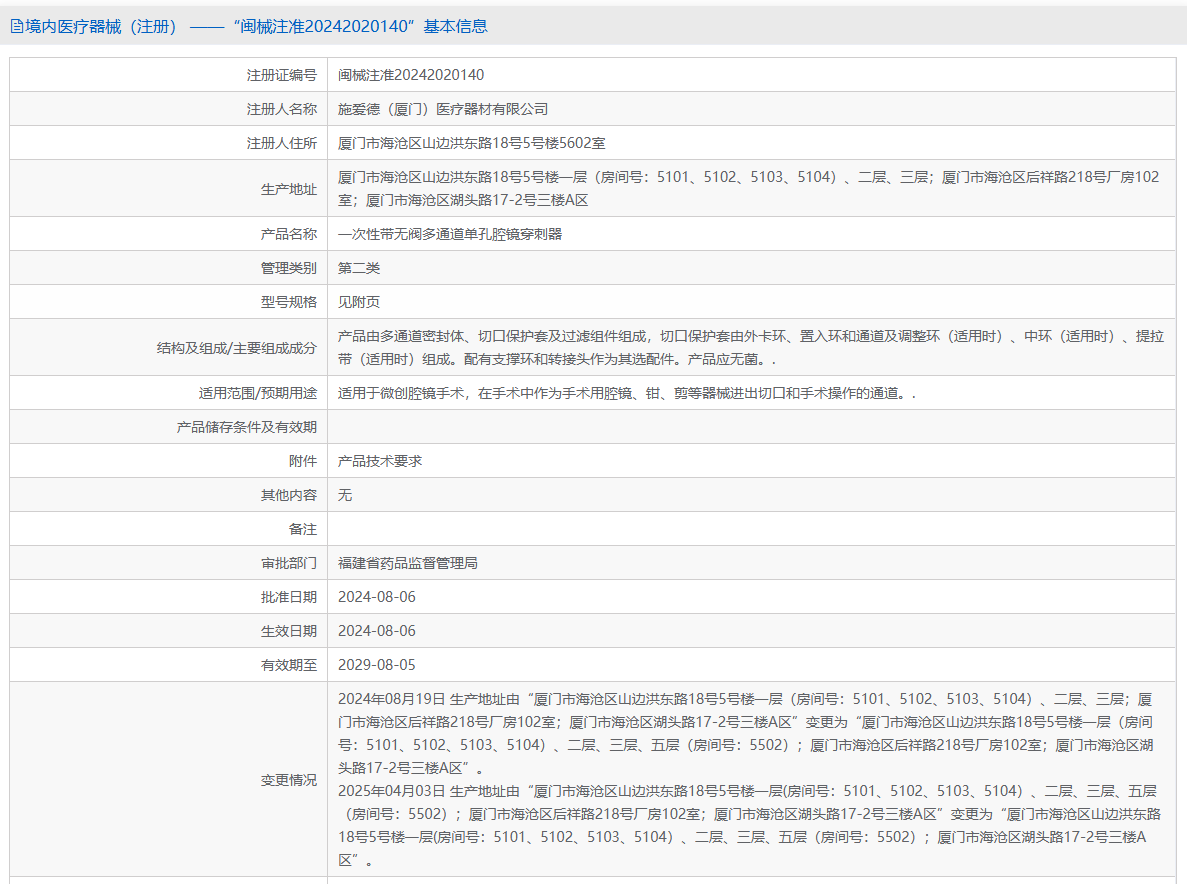Select intended use text 适用于微创腔镜手术
Viewport: 1187px width, 884px height.
(x=627, y=393)
